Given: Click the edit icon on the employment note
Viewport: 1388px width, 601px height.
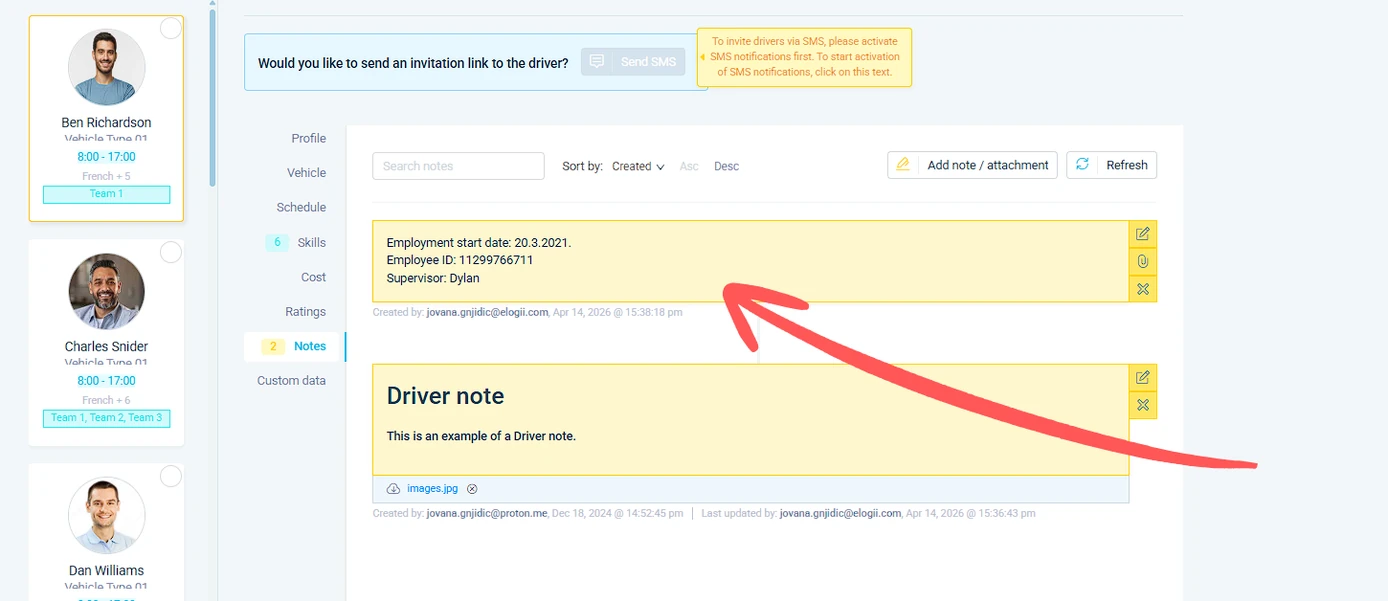Looking at the screenshot, I should pyautogui.click(x=1143, y=234).
